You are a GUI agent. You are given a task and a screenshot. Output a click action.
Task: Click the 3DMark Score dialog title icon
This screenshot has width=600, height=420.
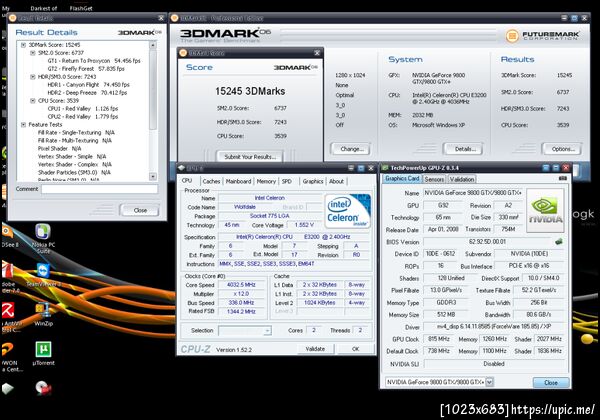(183, 53)
